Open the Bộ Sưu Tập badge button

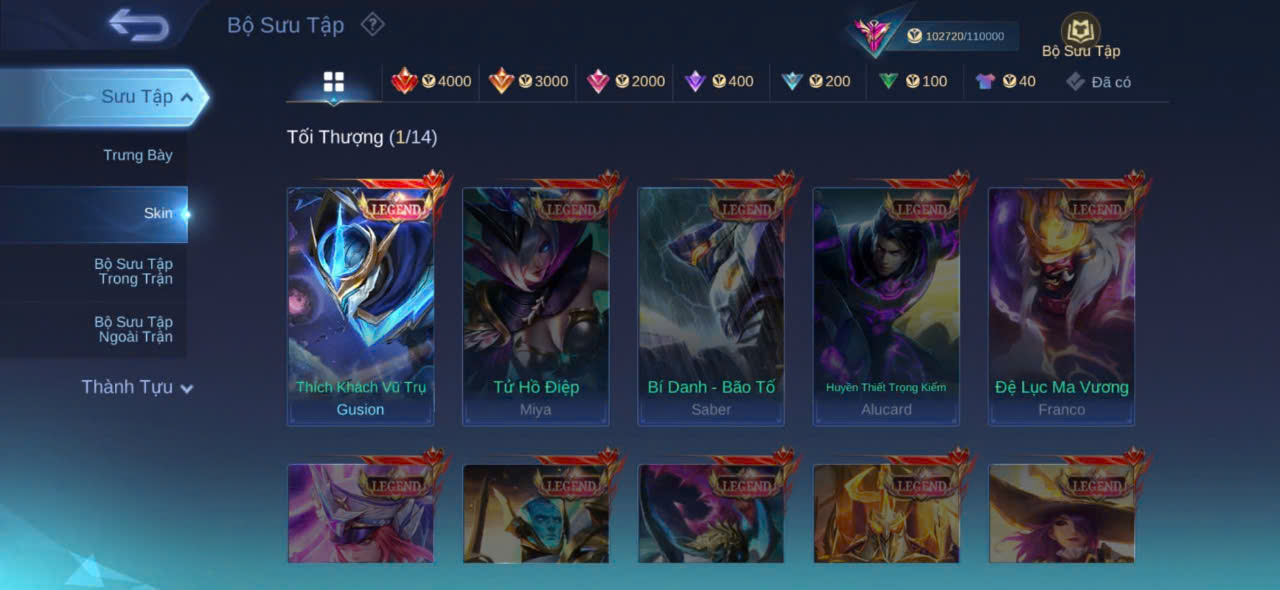[1081, 36]
